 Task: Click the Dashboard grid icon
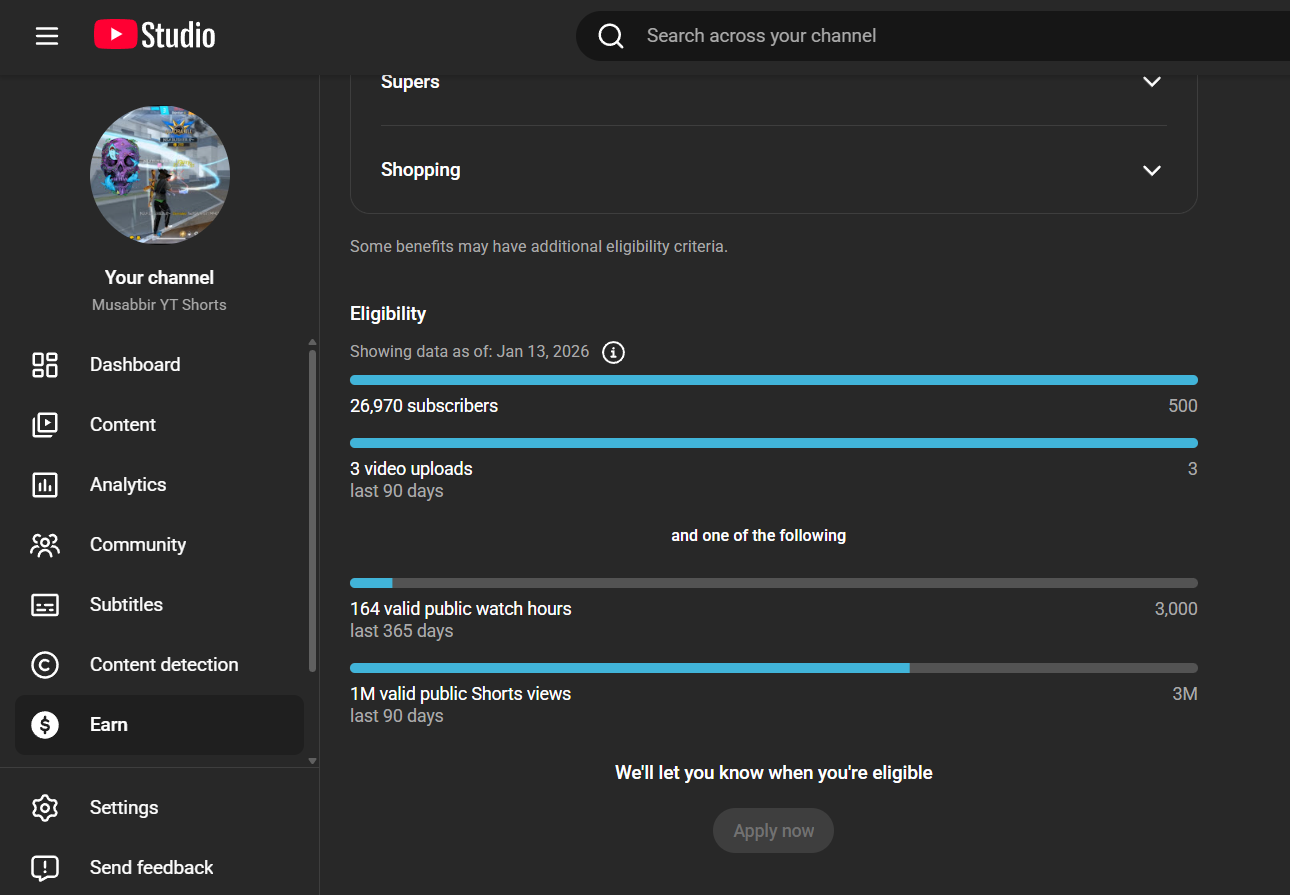pyautogui.click(x=45, y=365)
